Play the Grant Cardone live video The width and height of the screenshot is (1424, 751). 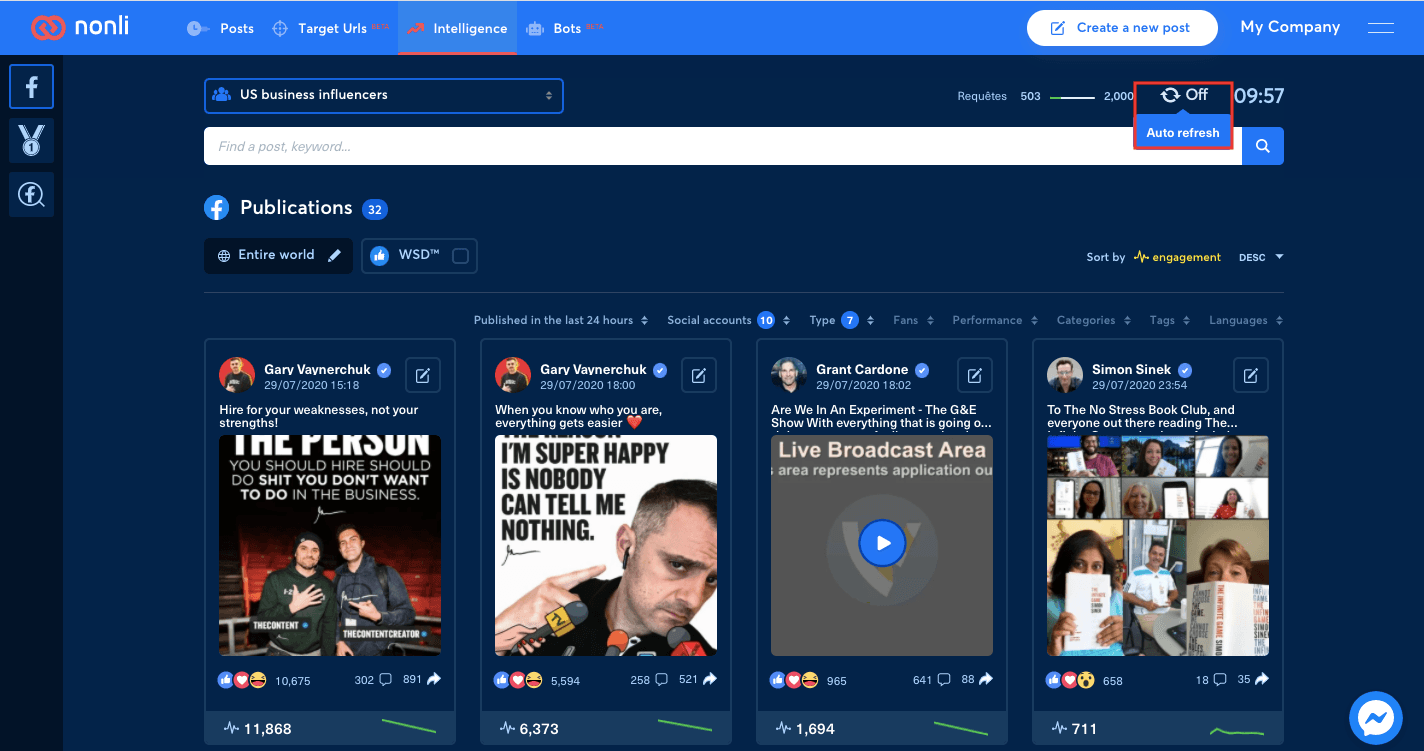[882, 544]
